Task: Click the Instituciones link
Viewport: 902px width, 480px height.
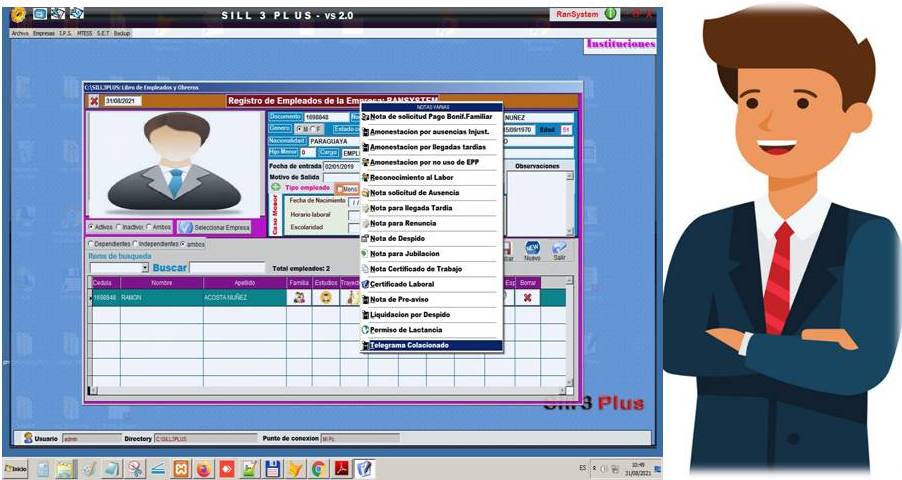Action: [620, 44]
